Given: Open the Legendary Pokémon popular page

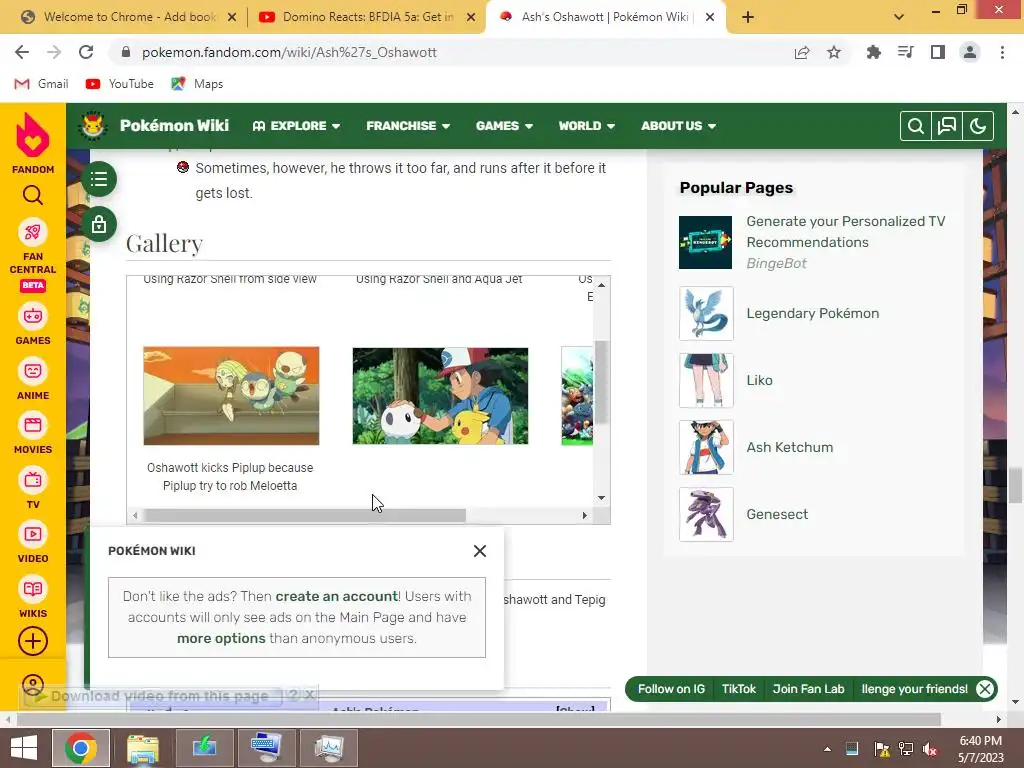Looking at the screenshot, I should pos(812,313).
